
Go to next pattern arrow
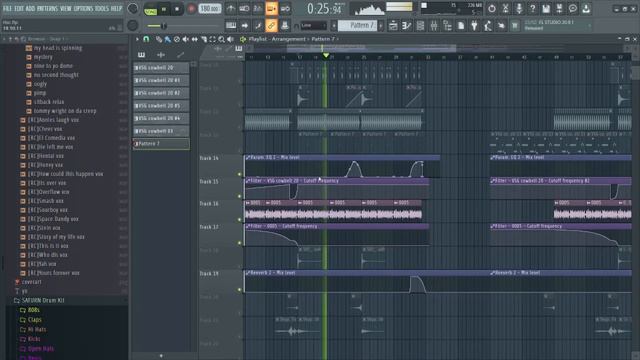coord(381,26)
